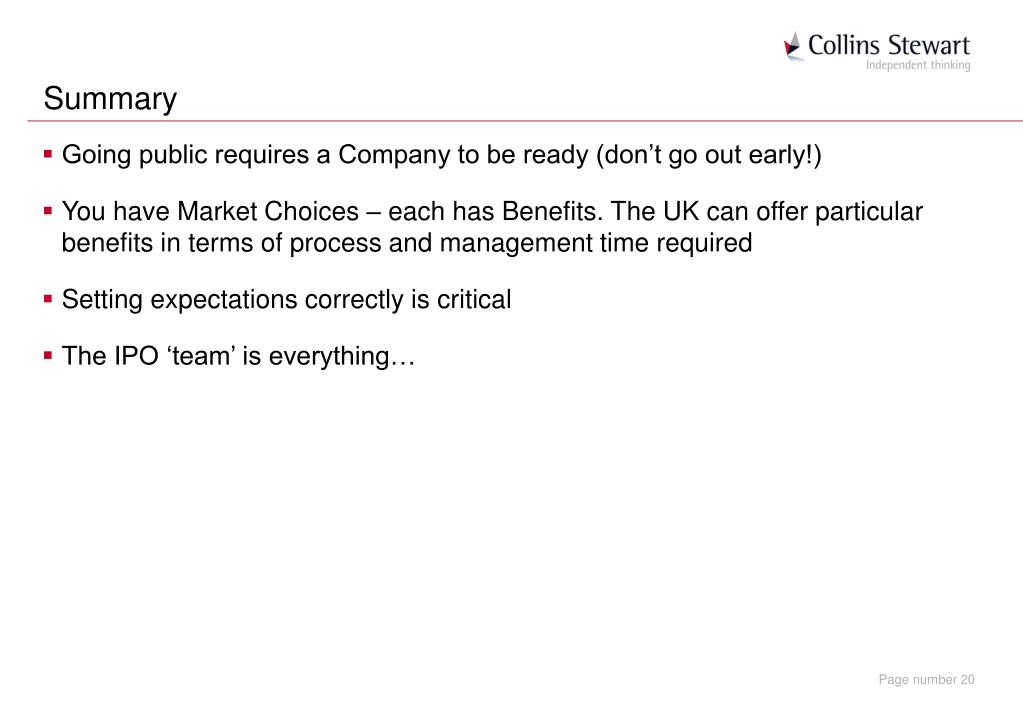Click the first red bullet marker

pos(48,155)
